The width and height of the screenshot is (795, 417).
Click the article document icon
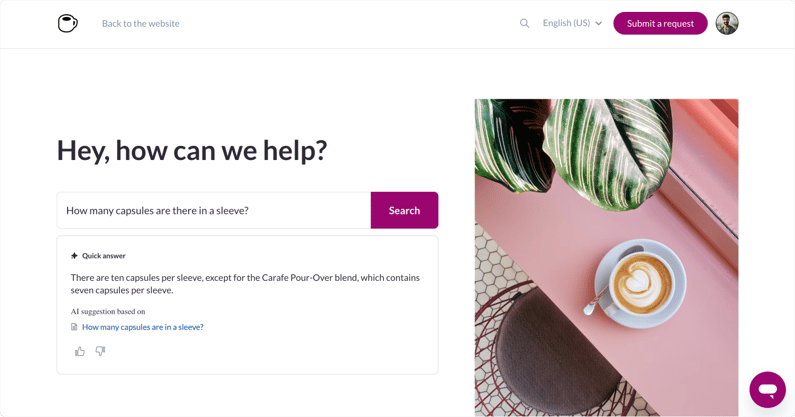tap(74, 327)
